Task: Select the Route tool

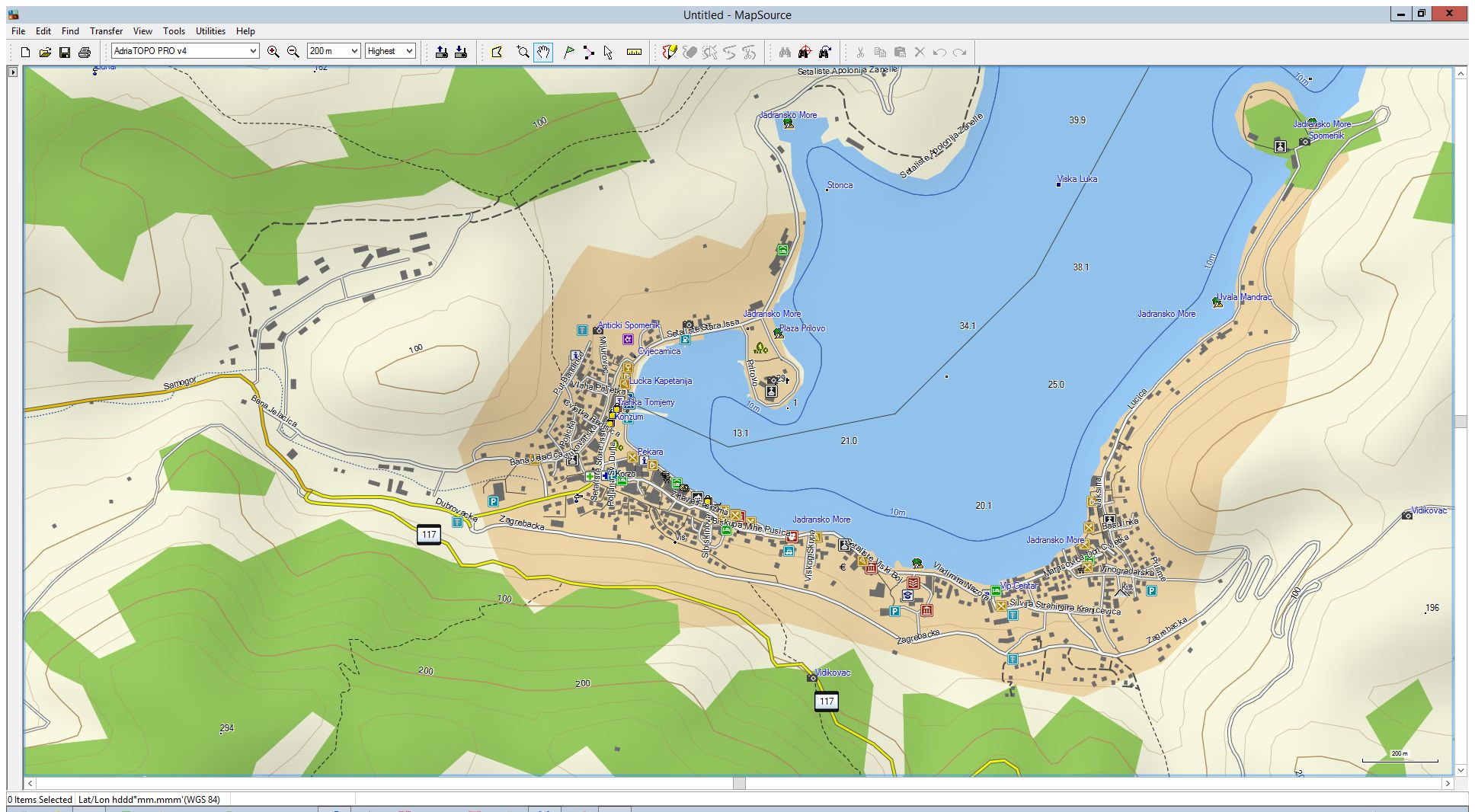Action: pyautogui.click(x=588, y=52)
